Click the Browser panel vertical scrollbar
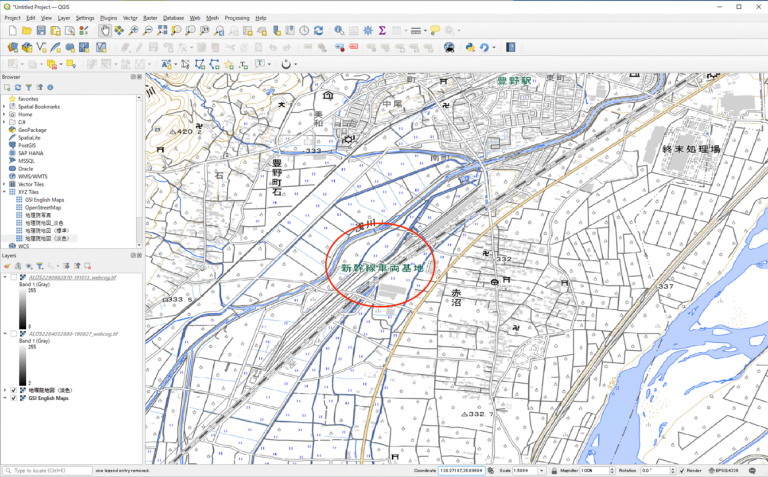The width and height of the screenshot is (768, 477). point(139,171)
